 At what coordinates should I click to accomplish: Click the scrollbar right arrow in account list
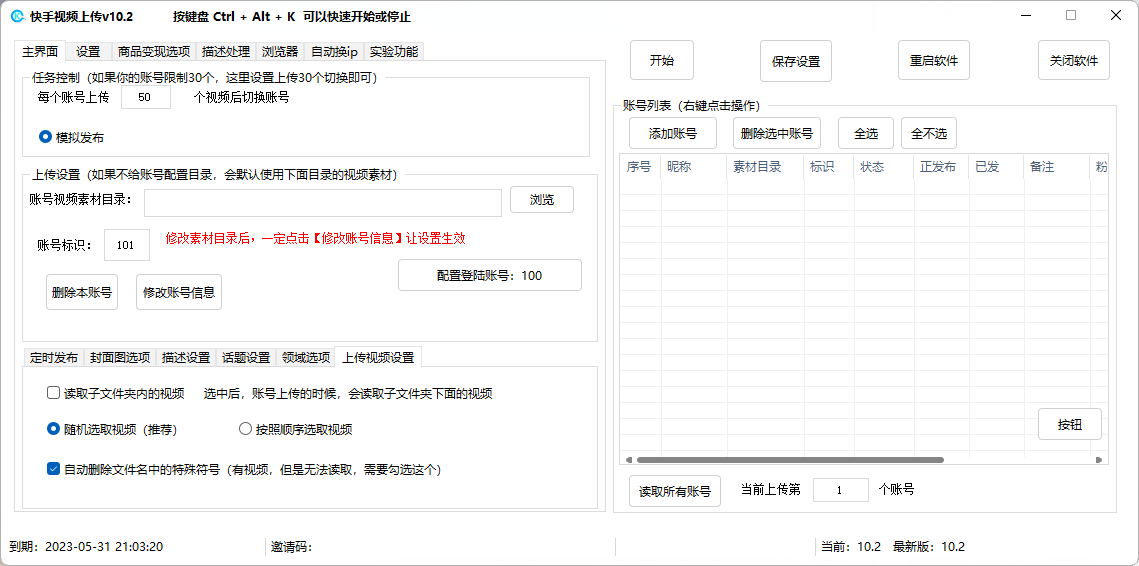(1099, 460)
